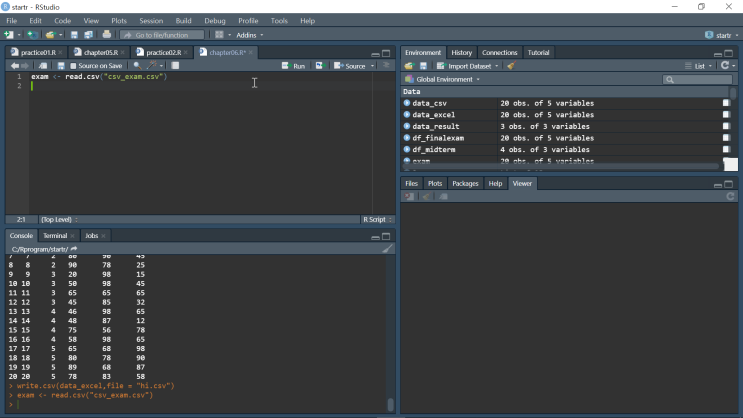Open the Addins dropdown
Viewport: 743px width, 418px height.
click(250, 35)
